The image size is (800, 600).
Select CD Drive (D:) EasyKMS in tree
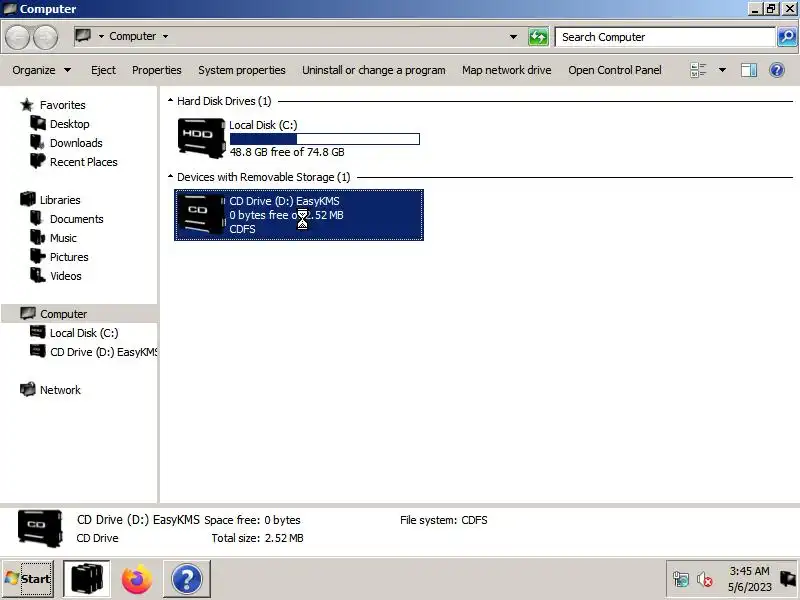tap(104, 352)
